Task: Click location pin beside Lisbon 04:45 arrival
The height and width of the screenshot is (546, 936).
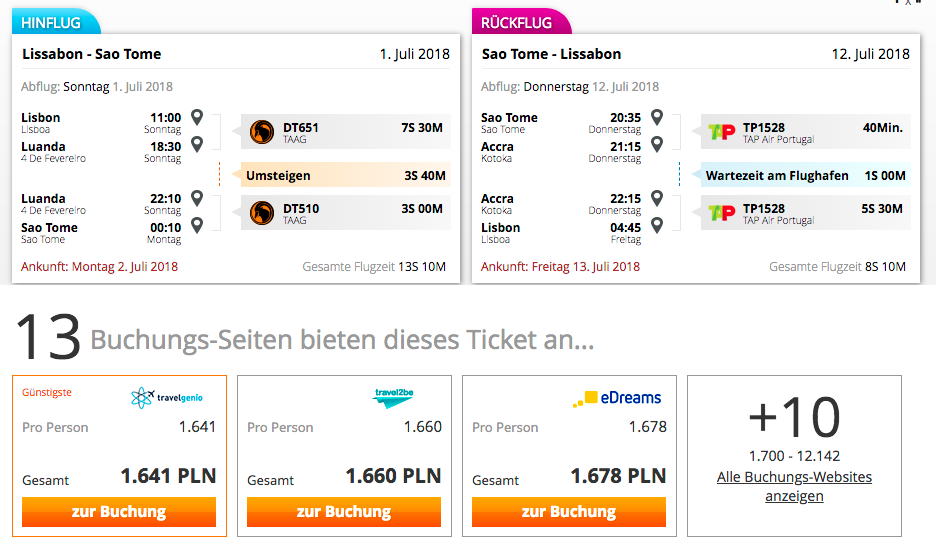Action: pyautogui.click(x=657, y=226)
